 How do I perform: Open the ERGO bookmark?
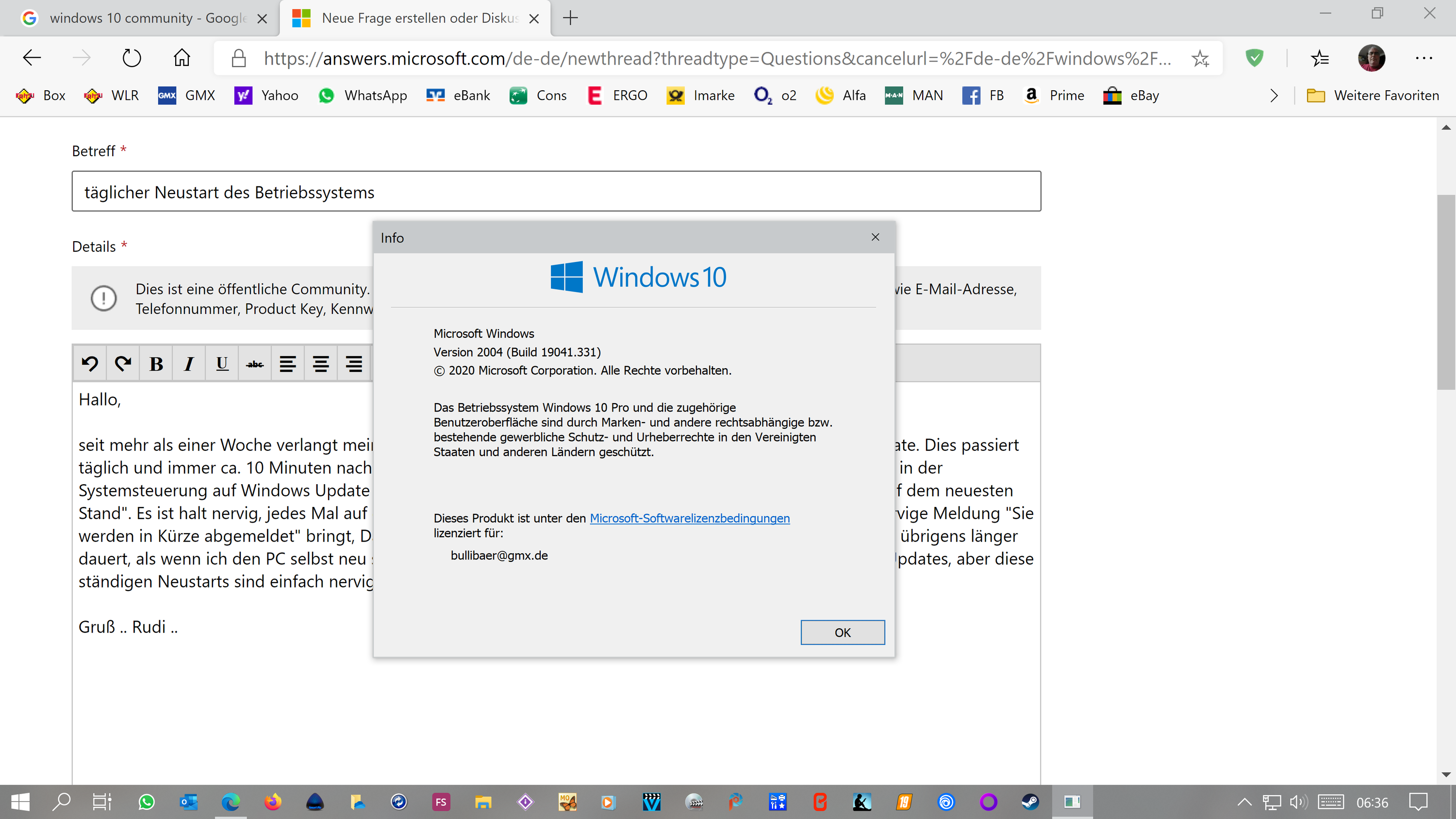click(617, 96)
